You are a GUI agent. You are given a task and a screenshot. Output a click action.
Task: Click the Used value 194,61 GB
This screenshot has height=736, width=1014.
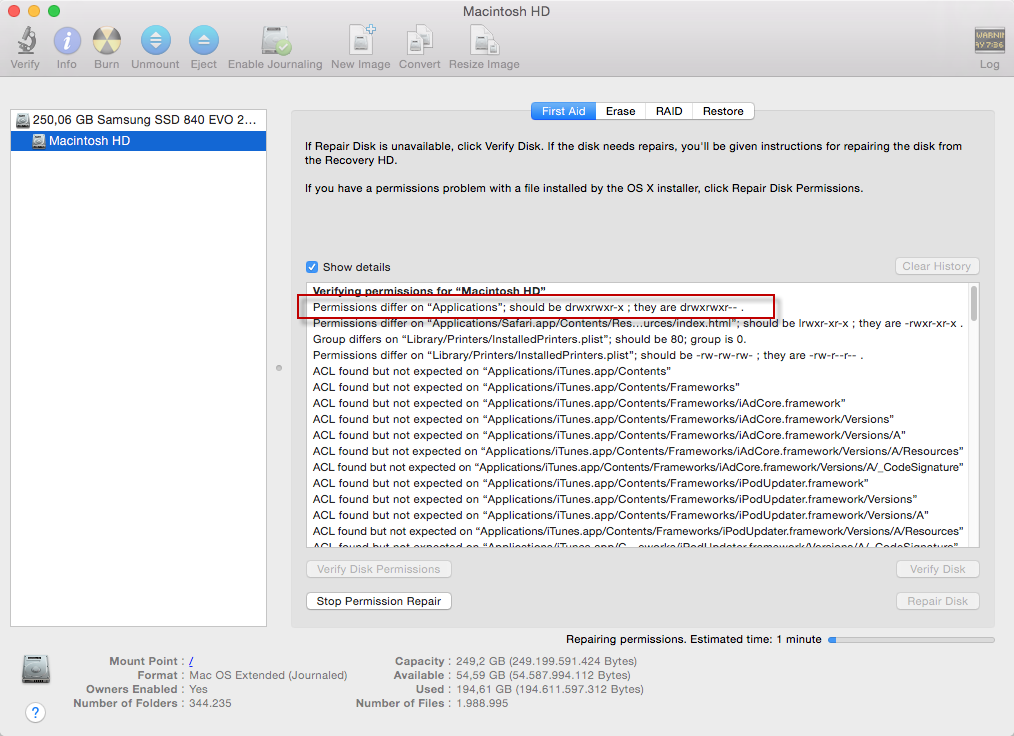550,689
